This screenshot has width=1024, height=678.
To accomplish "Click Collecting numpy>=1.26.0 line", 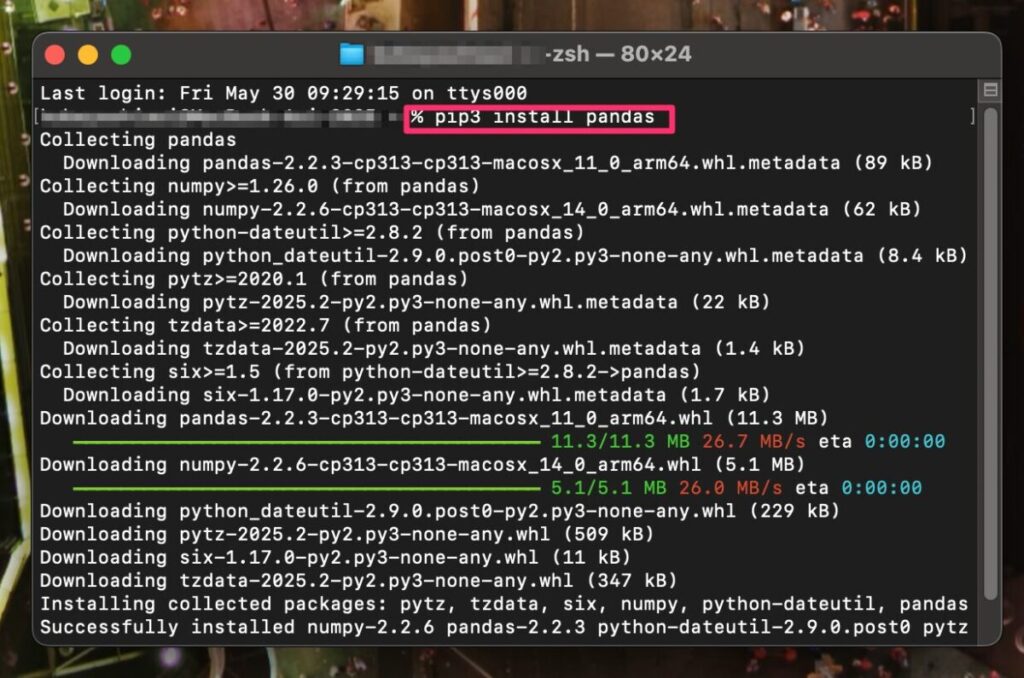I will tap(259, 186).
